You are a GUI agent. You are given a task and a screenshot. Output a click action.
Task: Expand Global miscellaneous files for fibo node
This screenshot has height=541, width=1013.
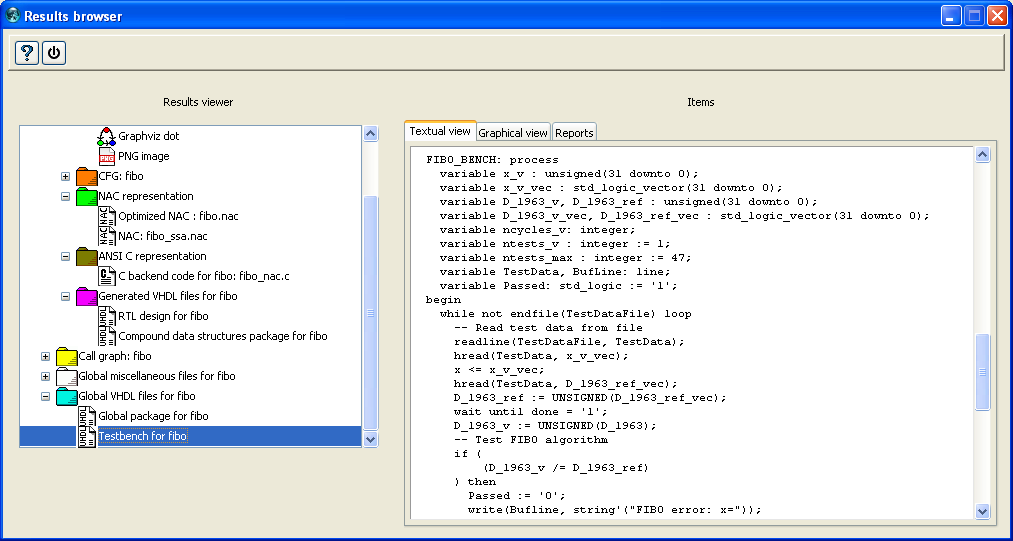[x=45, y=376]
